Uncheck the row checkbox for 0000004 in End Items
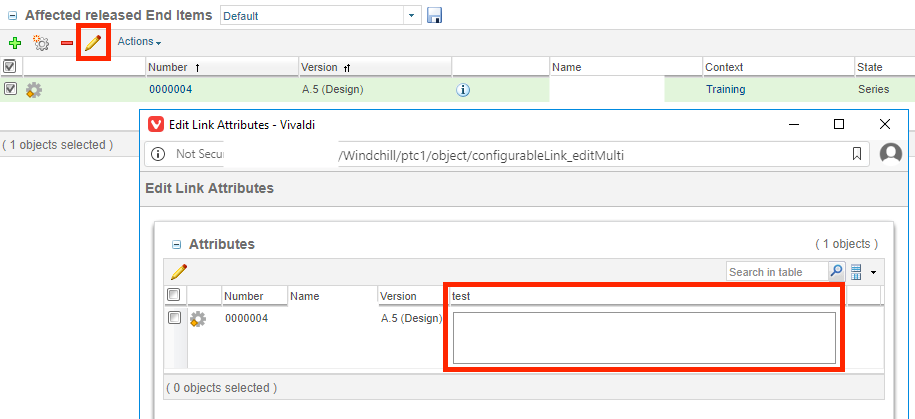The image size is (915, 419). click(10, 89)
